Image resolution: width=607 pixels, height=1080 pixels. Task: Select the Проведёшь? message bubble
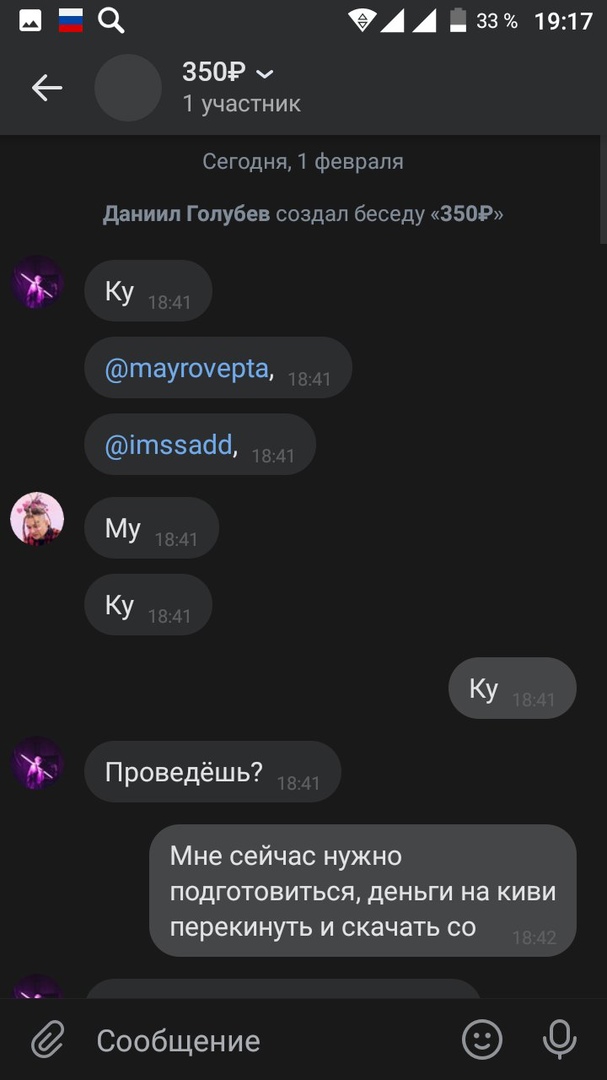[212, 771]
